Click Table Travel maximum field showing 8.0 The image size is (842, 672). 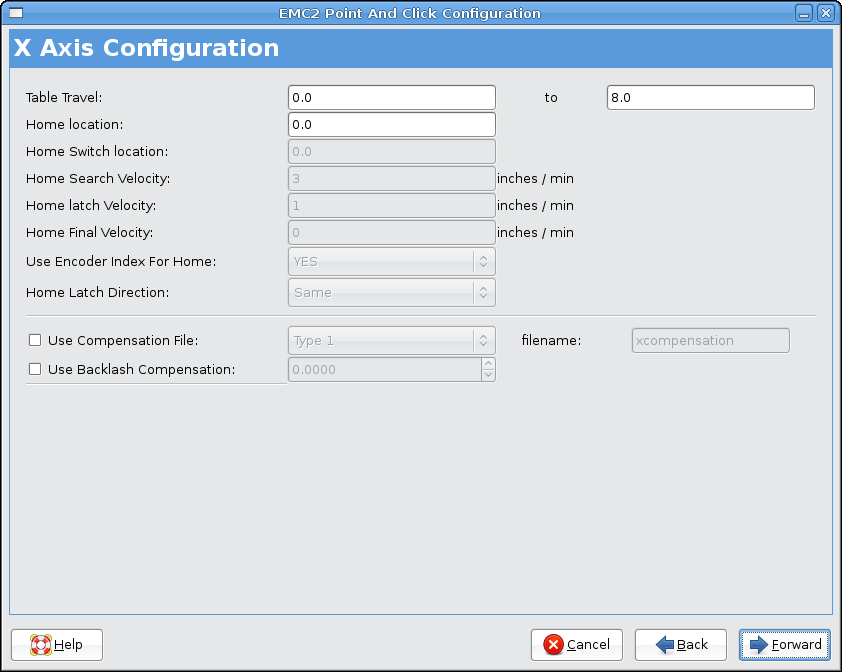tap(710, 98)
